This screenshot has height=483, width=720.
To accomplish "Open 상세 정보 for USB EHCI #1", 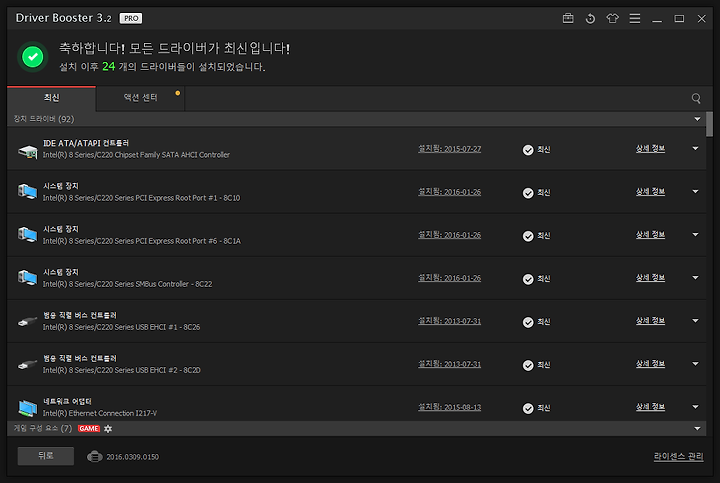I will (x=650, y=320).
